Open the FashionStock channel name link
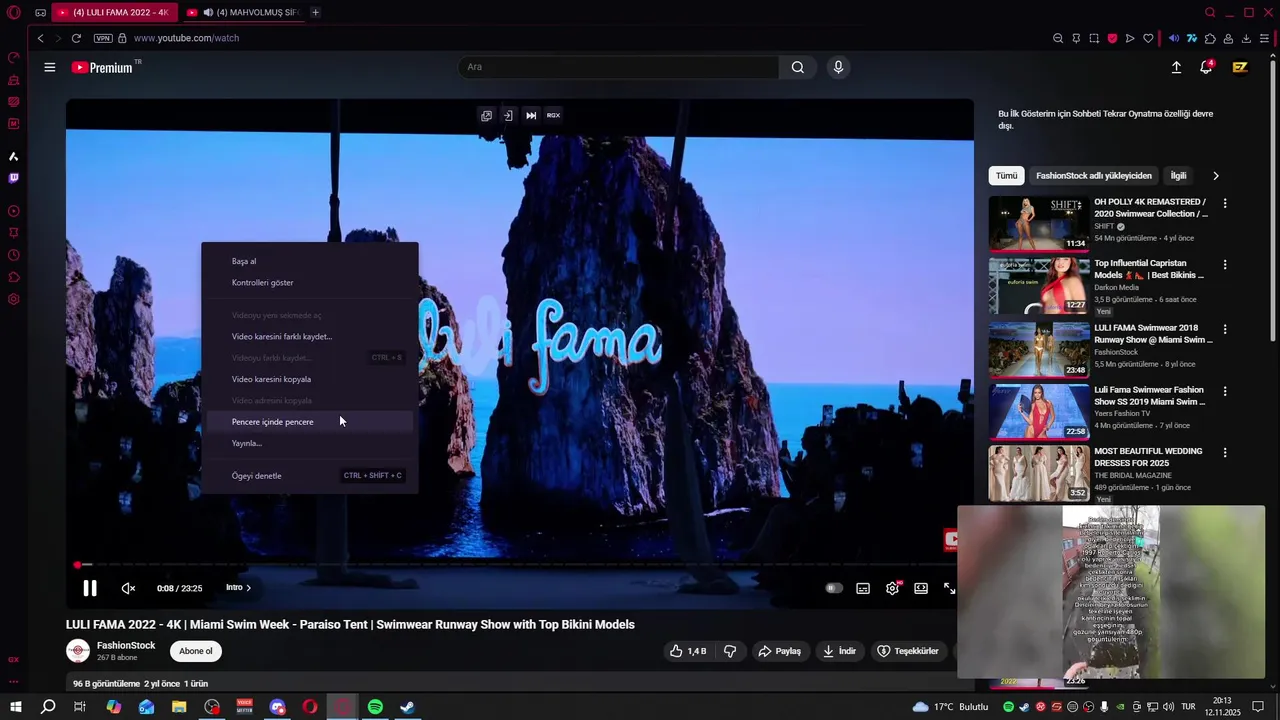Screen dimensions: 1280x720 click(x=126, y=645)
